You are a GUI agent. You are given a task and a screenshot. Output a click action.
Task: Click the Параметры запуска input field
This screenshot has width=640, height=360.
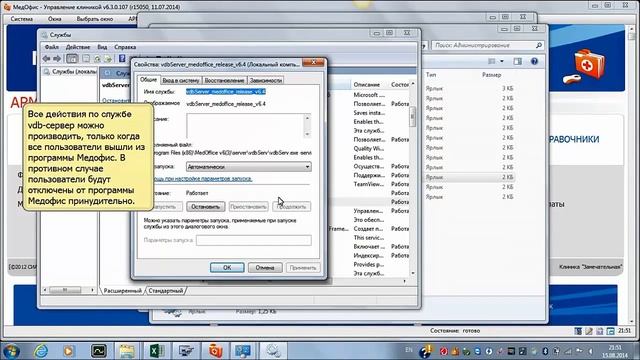[253, 240]
